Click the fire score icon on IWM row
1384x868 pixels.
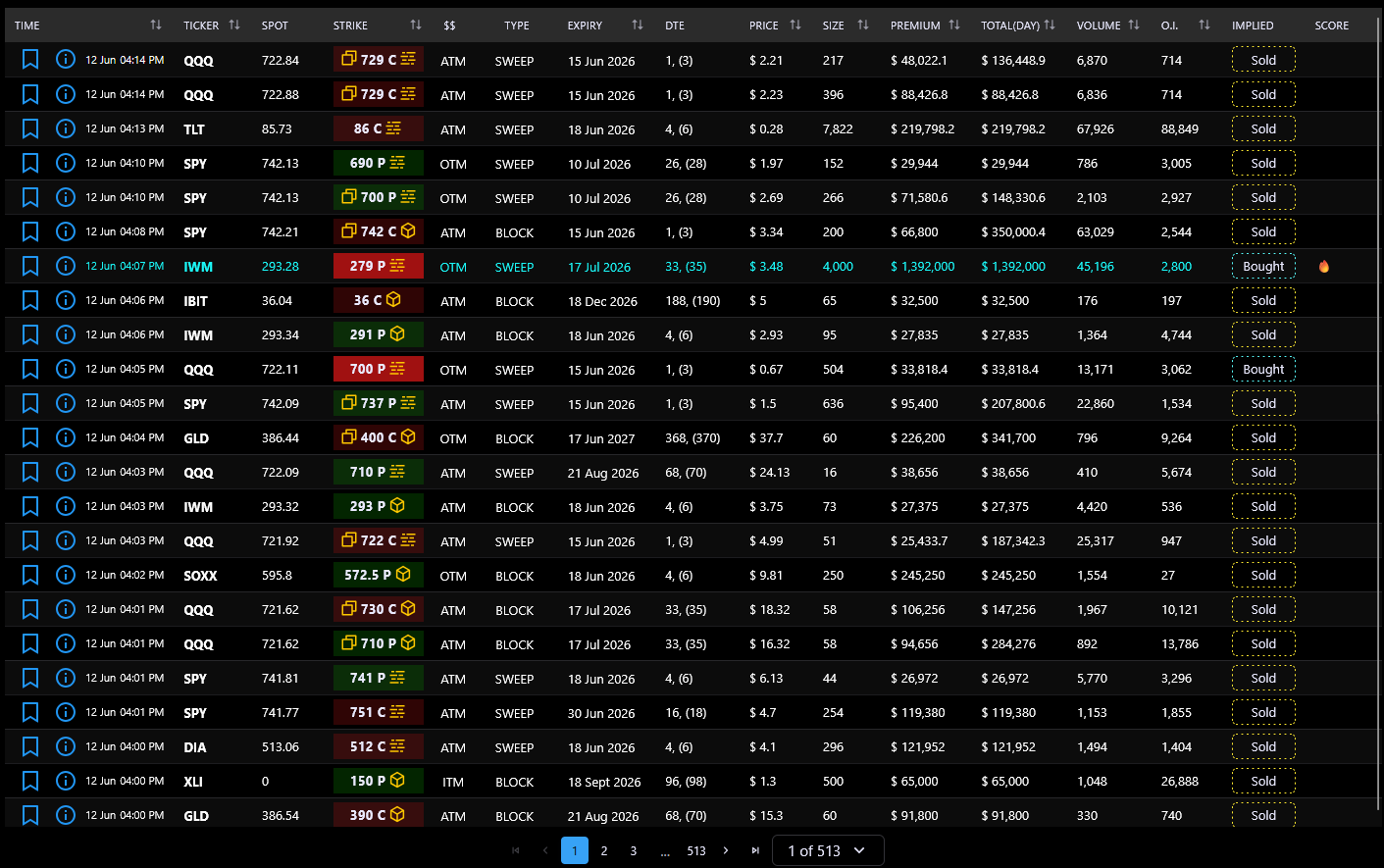click(x=1324, y=266)
